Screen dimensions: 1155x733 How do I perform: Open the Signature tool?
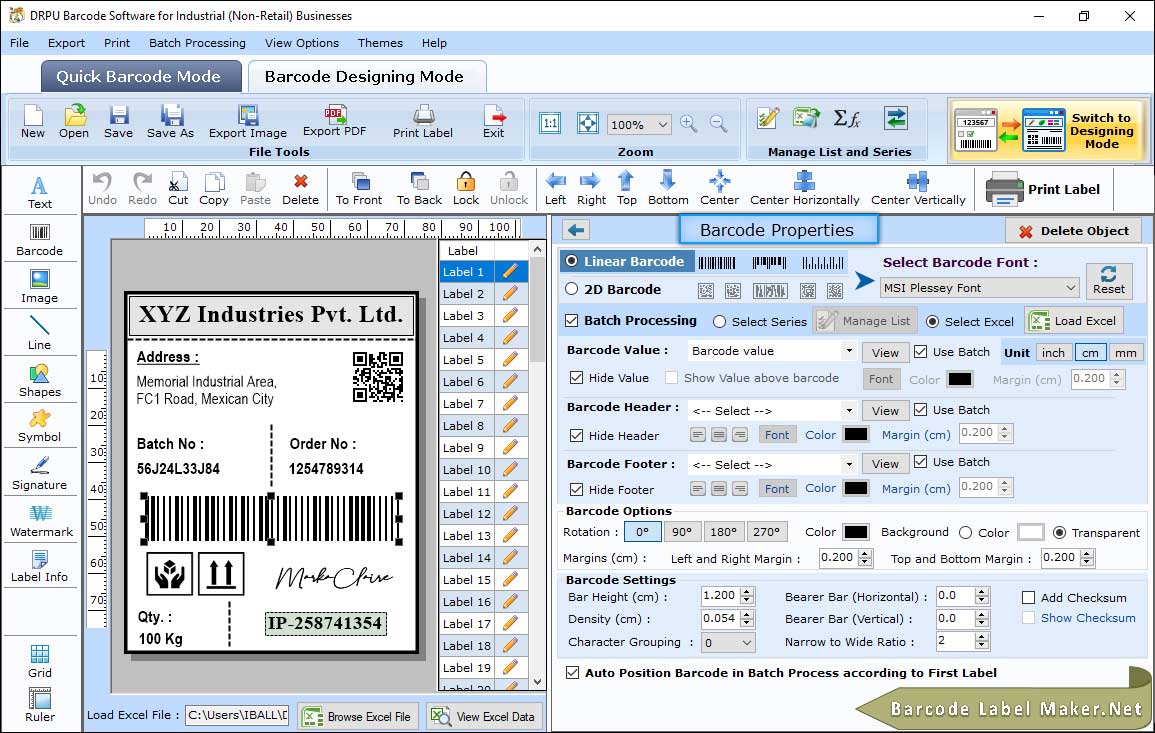pos(40,474)
